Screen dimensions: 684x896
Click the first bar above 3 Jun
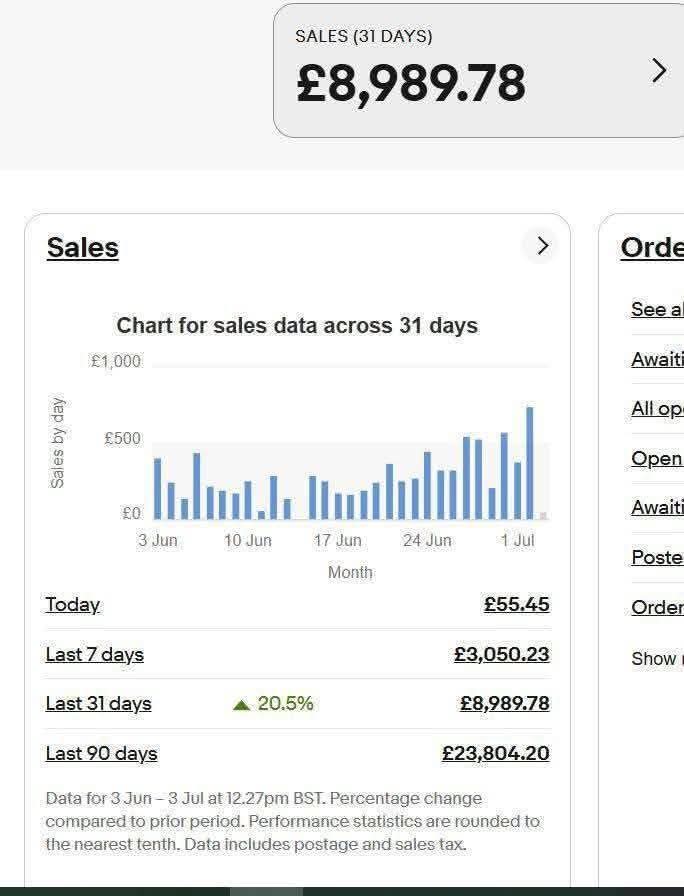pos(157,488)
